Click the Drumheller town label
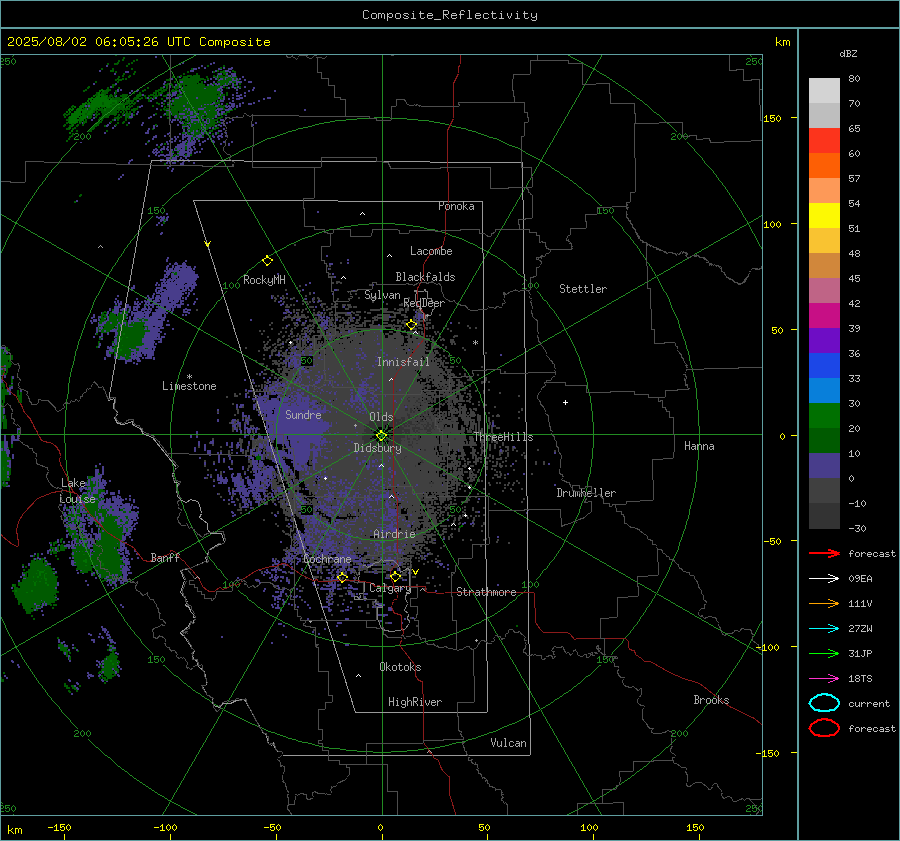 click(586, 493)
